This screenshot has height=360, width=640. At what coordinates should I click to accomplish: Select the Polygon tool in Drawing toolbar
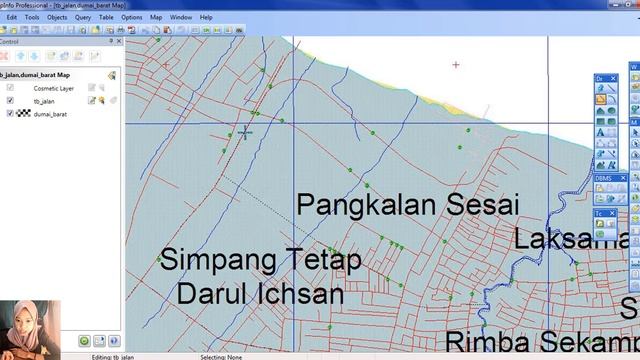pyautogui.click(x=600, y=110)
